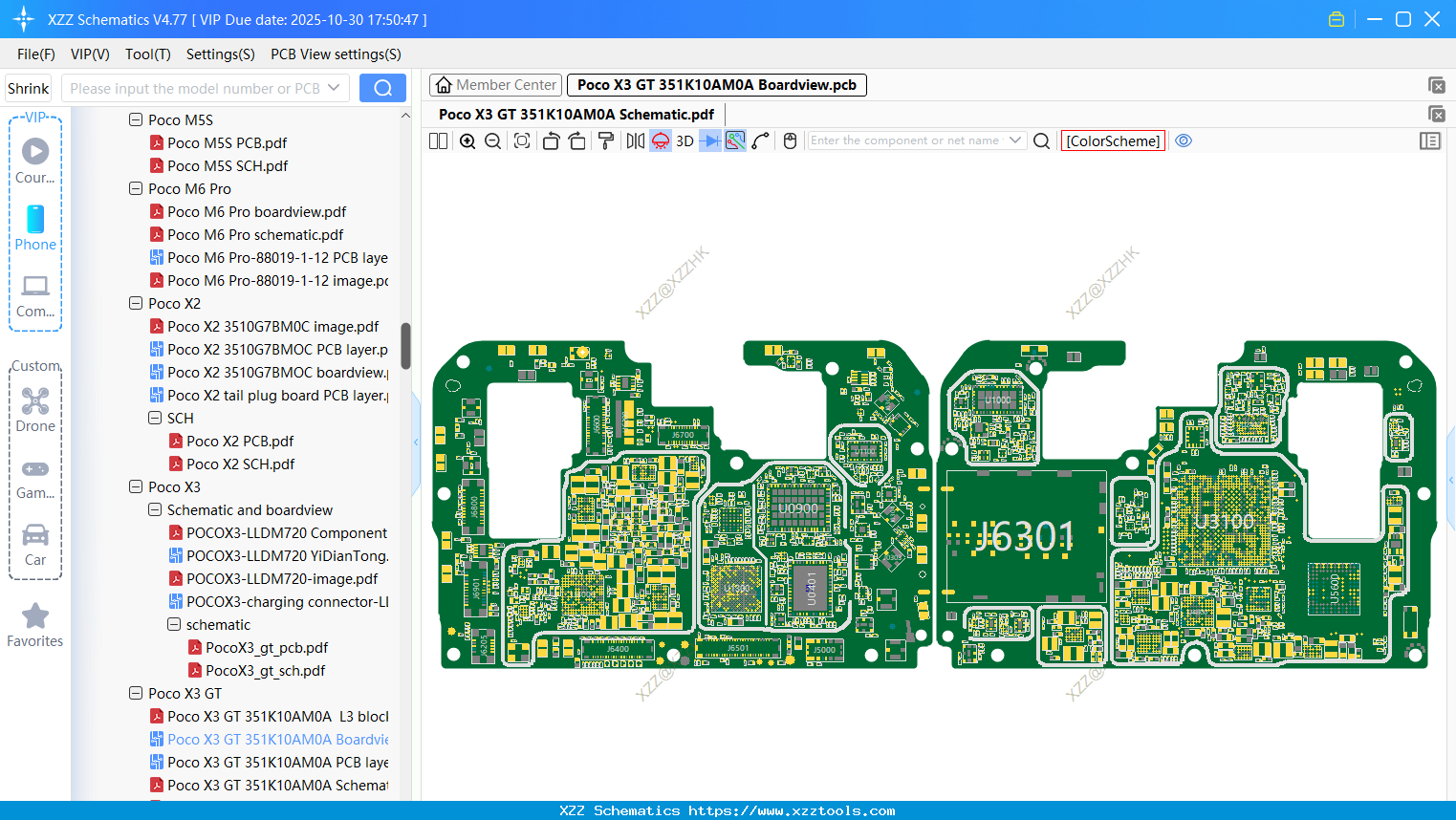Rotate the board clockwise
The width and height of the screenshot is (1456, 820).
tap(576, 140)
